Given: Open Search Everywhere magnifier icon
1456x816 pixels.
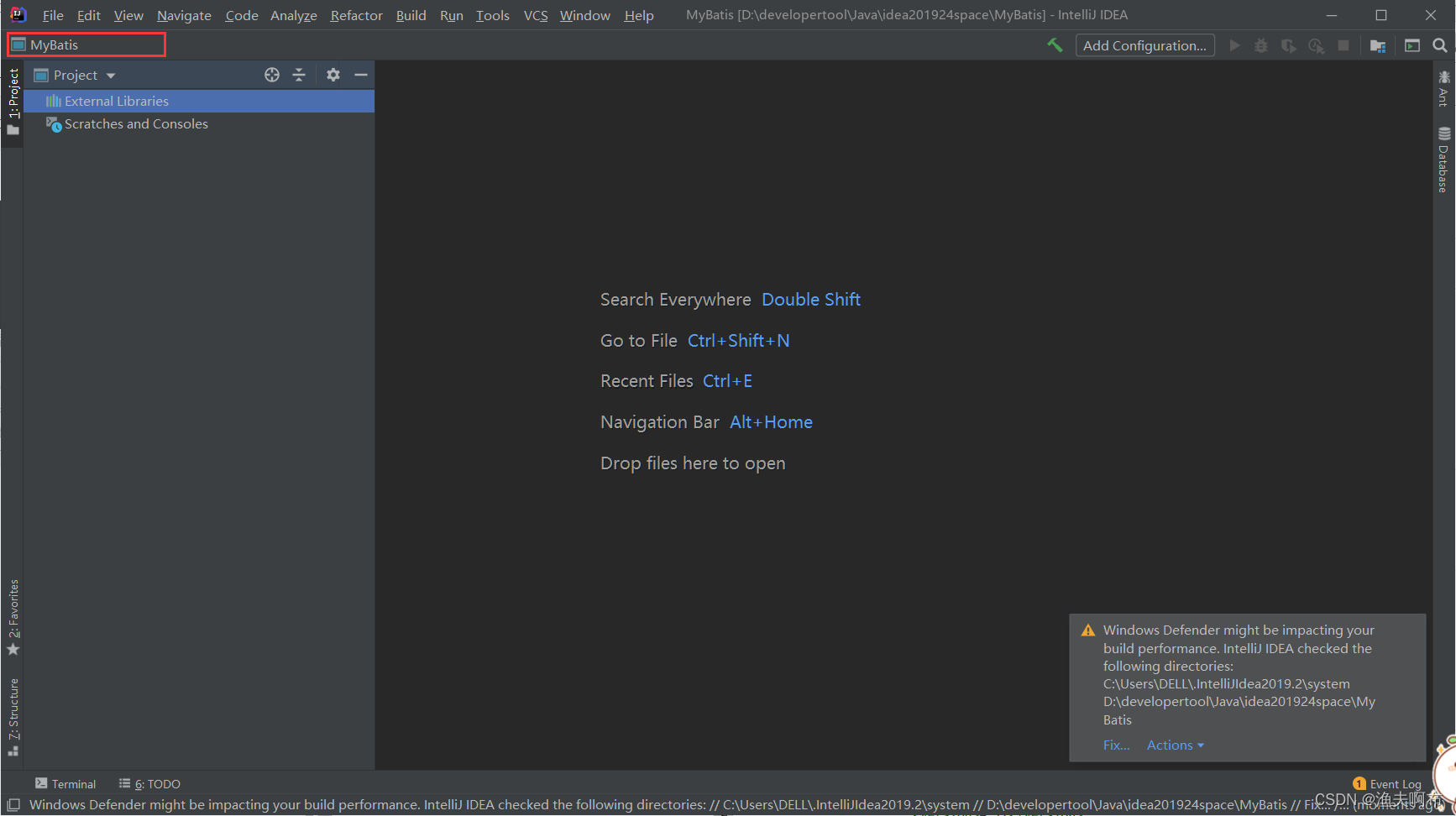Looking at the screenshot, I should pos(1440,45).
